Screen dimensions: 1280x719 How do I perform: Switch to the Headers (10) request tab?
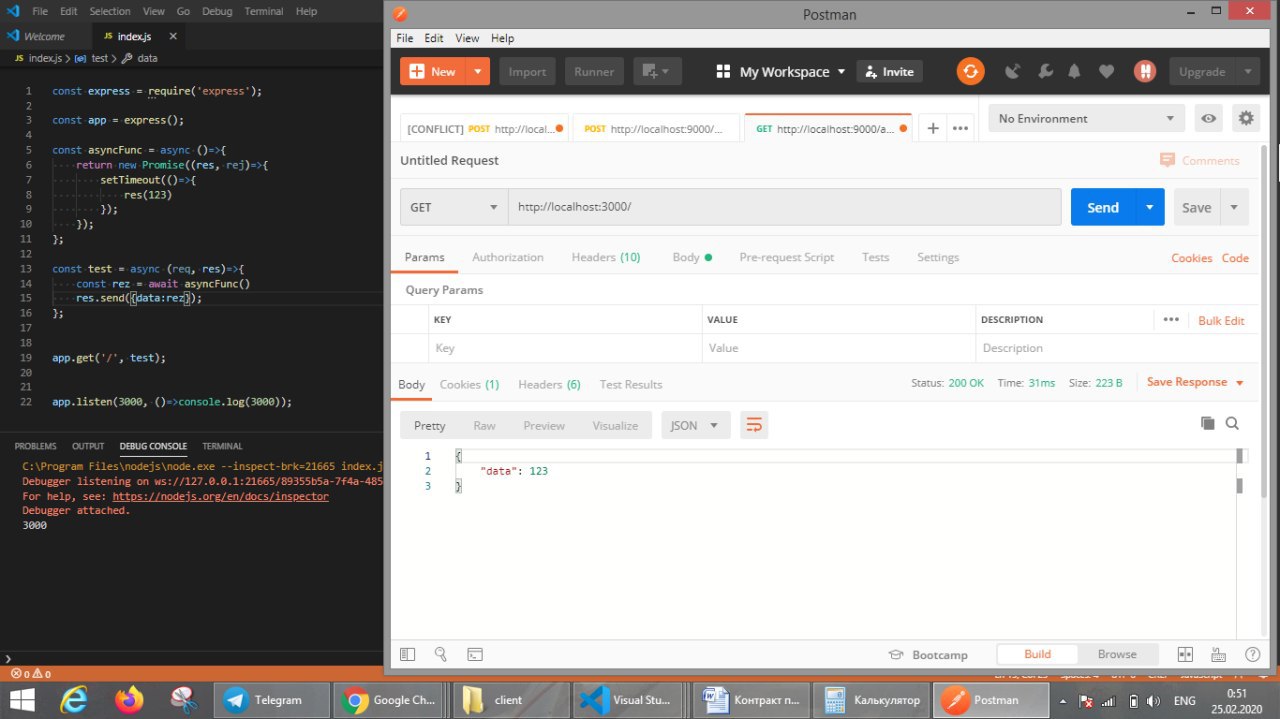pyautogui.click(x=606, y=257)
